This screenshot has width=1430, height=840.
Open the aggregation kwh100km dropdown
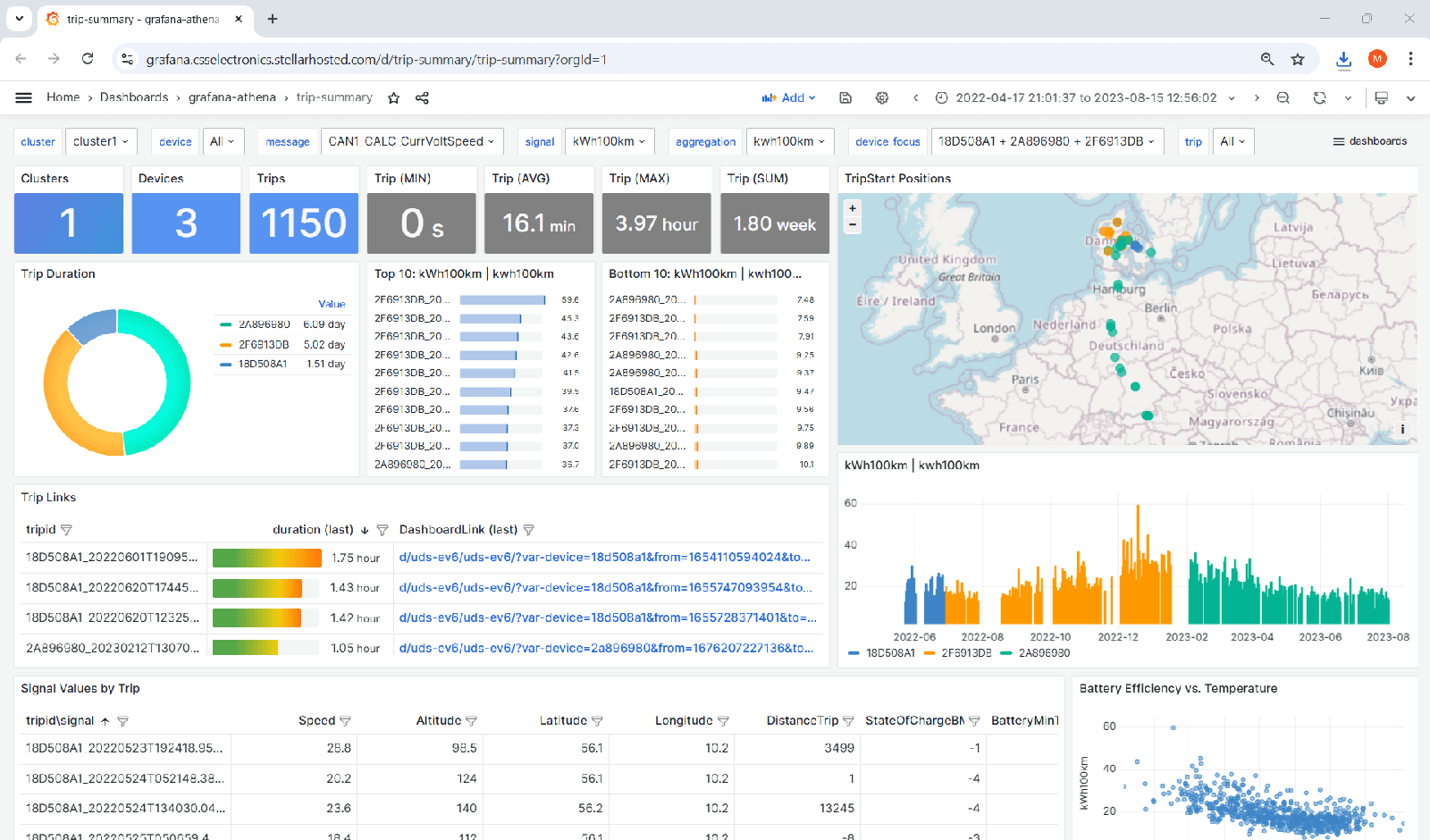click(790, 141)
